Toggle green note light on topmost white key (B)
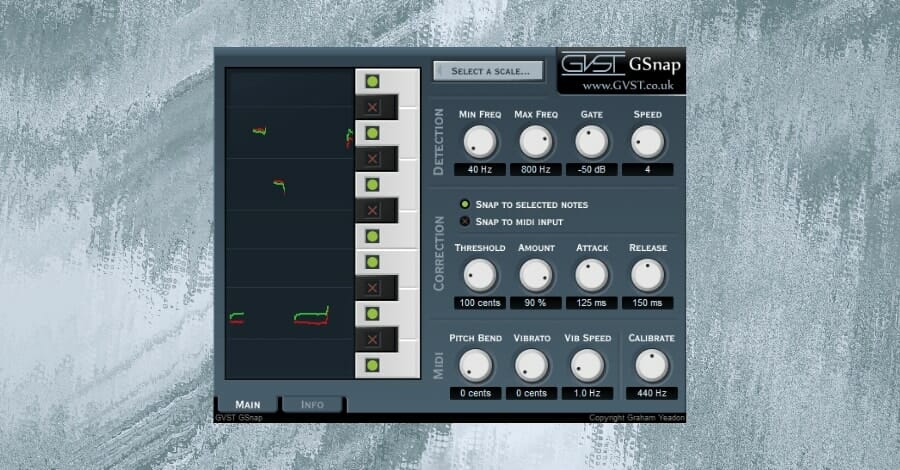Viewport: 900px width, 470px height. coord(372,81)
